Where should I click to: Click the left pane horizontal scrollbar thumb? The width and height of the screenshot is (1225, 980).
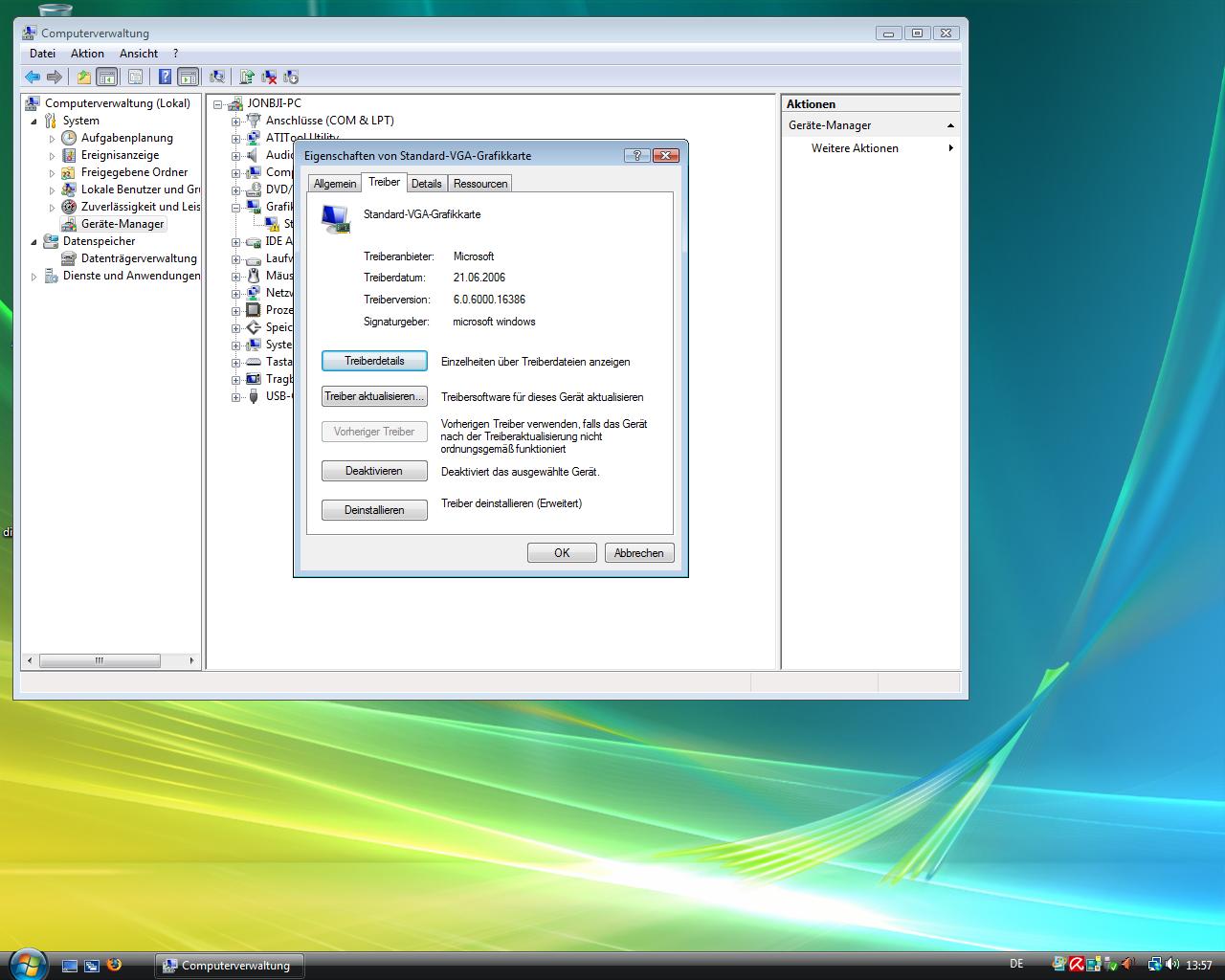[100, 660]
